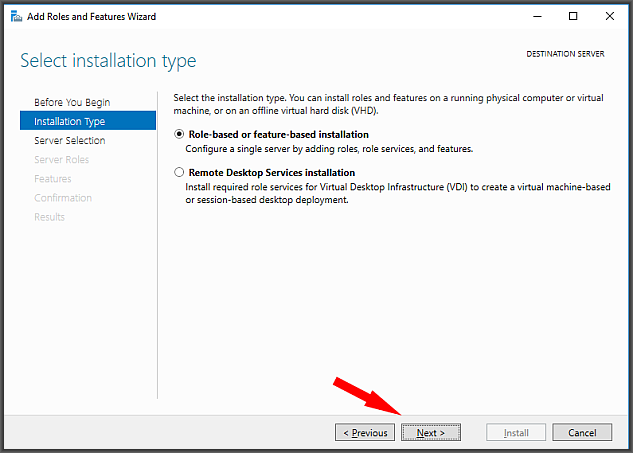Select the Installation Type step
The image size is (633, 453).
pyautogui.click(x=88, y=121)
